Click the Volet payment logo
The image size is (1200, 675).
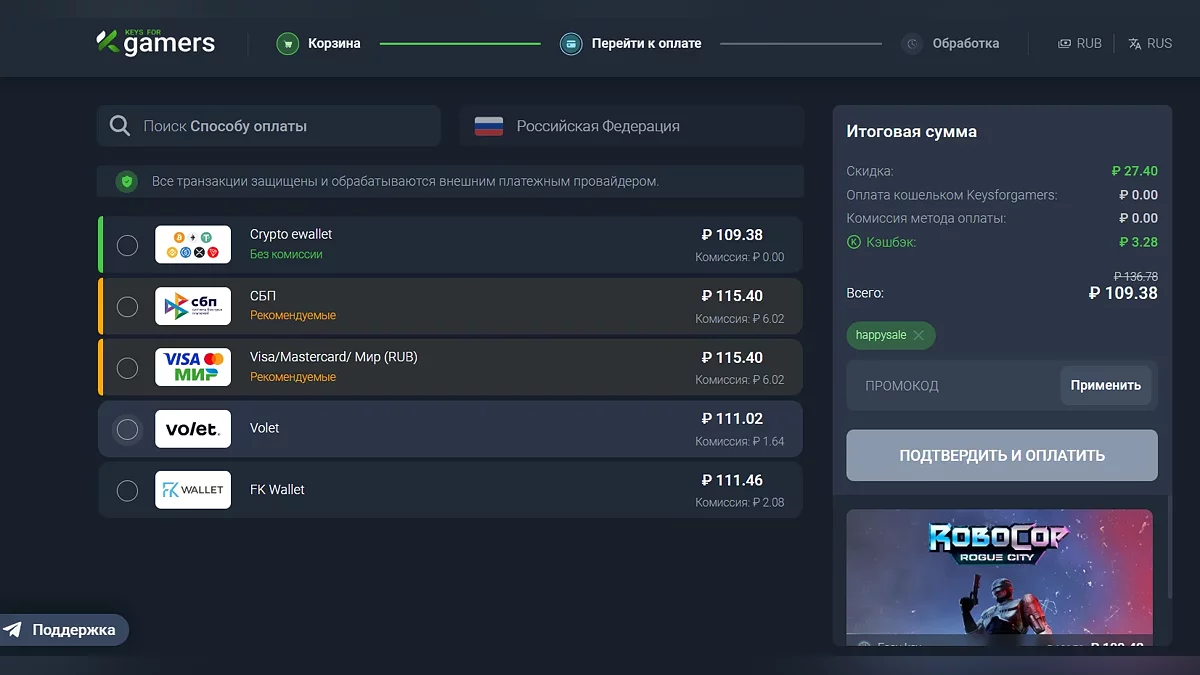(x=193, y=429)
